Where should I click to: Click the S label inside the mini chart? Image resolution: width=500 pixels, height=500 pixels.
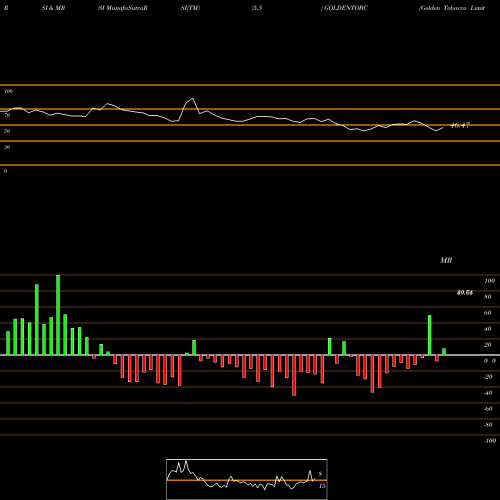[x=320, y=474]
